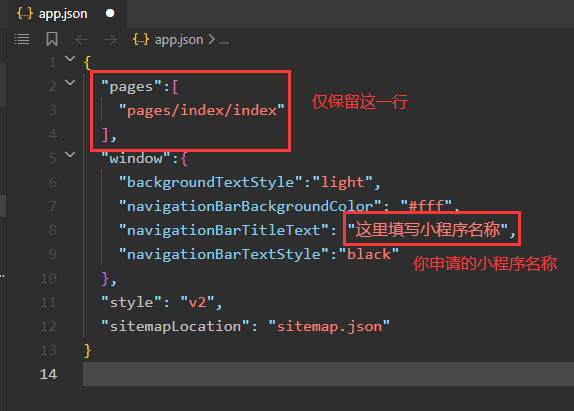Place cursor on empty line 14

[328, 374]
